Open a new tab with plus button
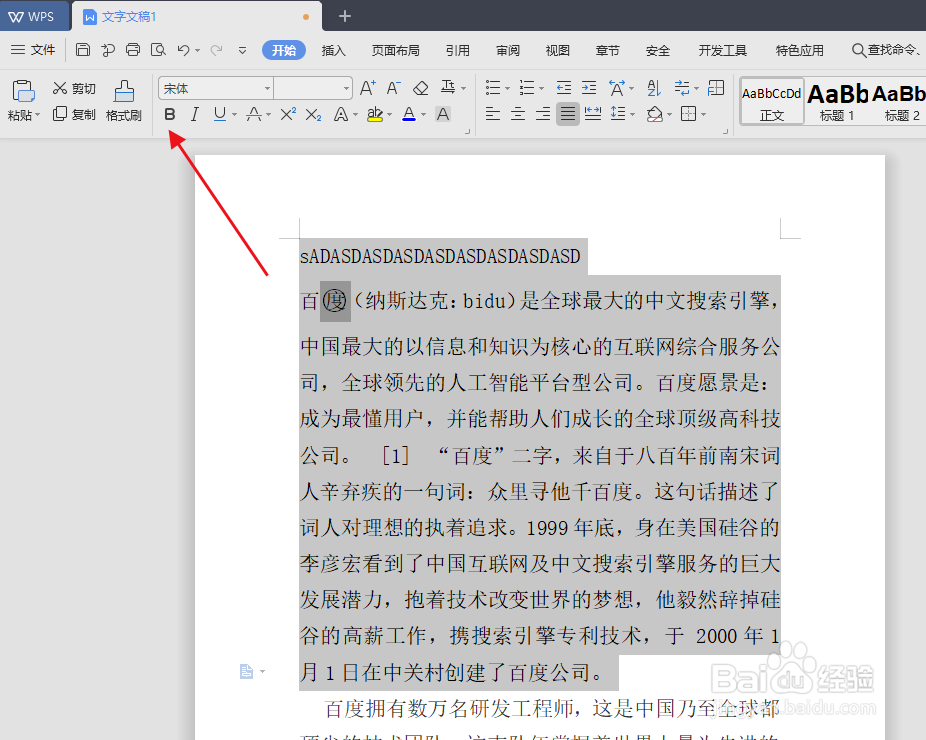926x740 pixels. 345,17
